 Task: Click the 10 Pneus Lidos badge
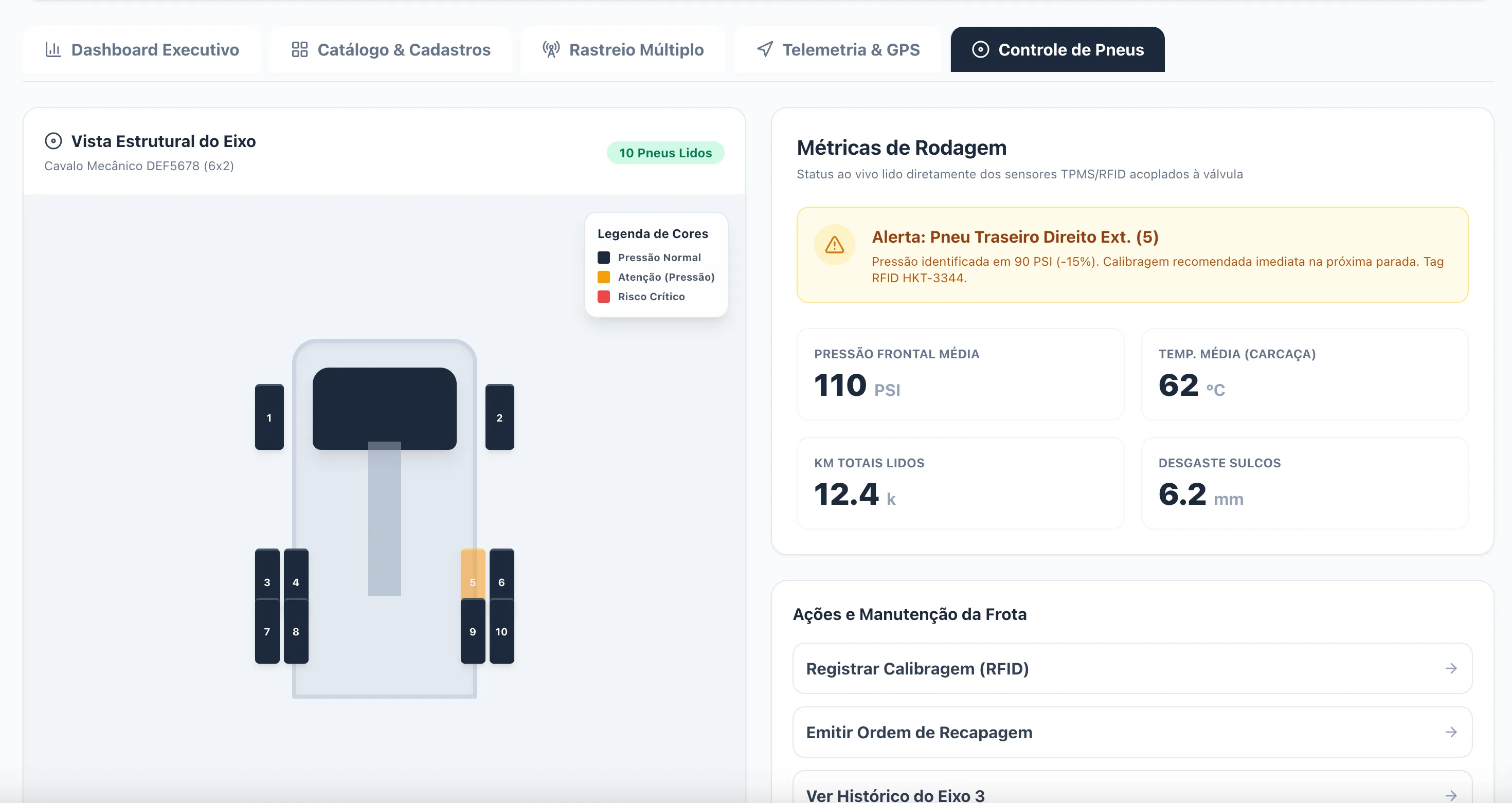665,153
